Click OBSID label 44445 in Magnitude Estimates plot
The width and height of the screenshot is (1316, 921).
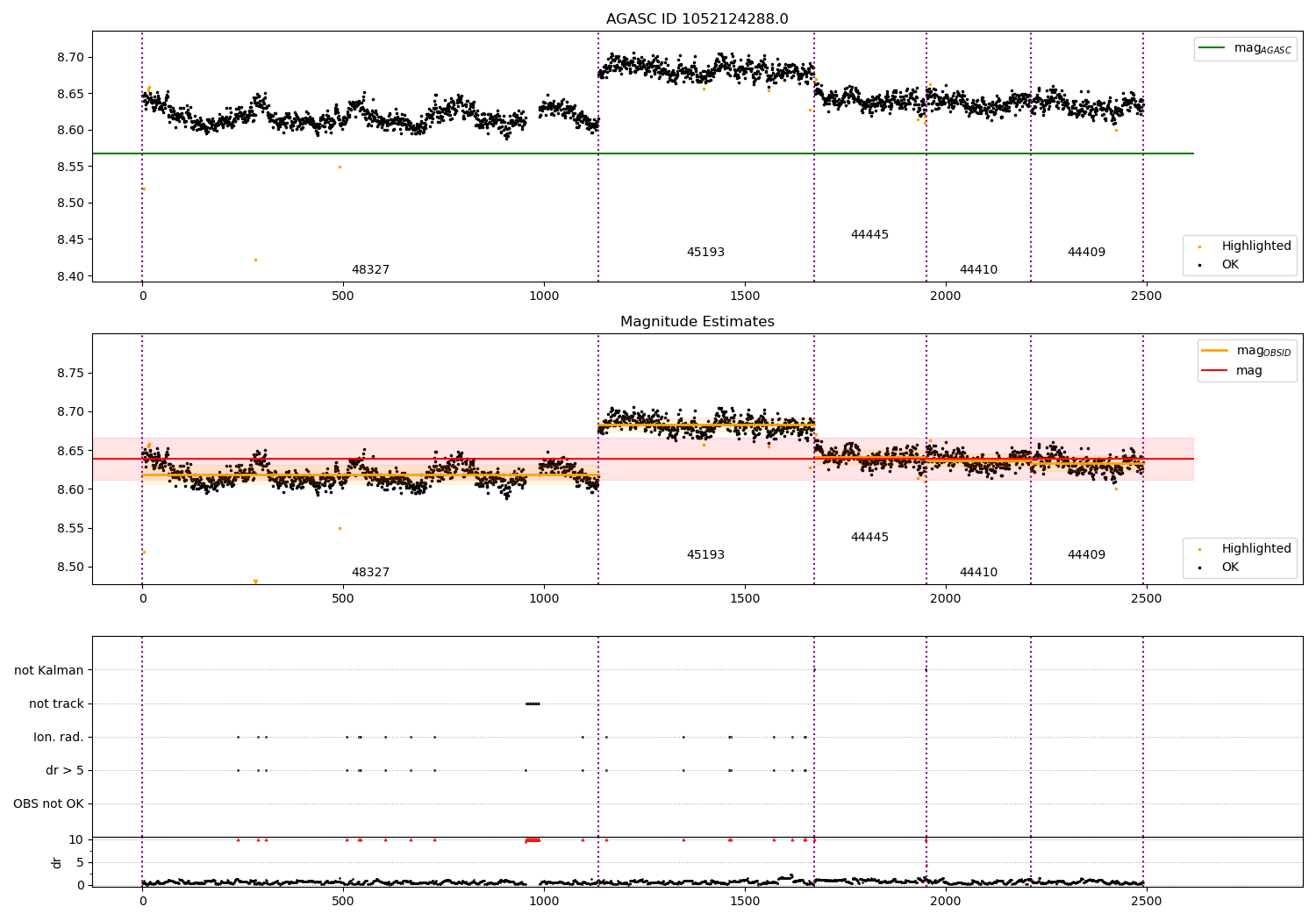coord(869,538)
